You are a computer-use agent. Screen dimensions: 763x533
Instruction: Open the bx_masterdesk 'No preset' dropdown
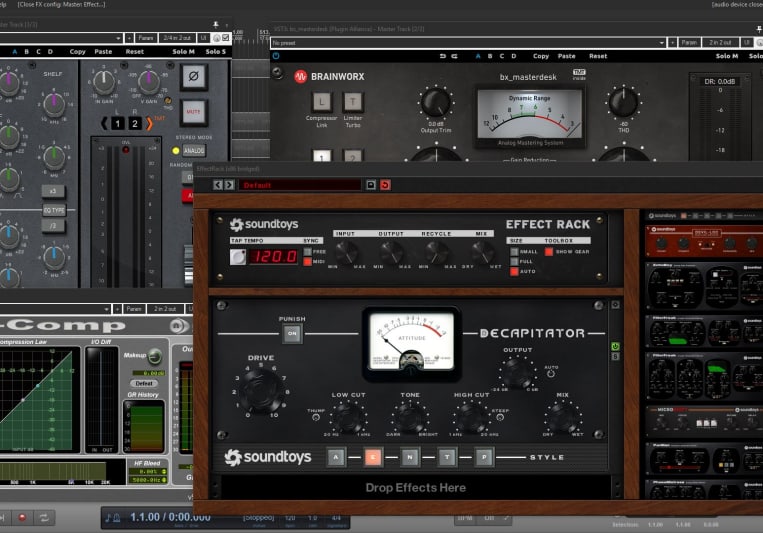point(468,43)
